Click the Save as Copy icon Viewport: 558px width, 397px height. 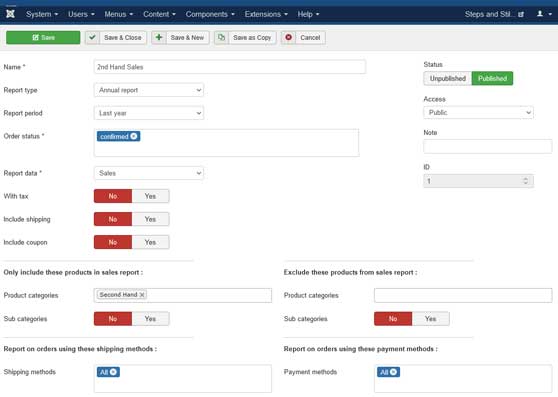click(221, 37)
